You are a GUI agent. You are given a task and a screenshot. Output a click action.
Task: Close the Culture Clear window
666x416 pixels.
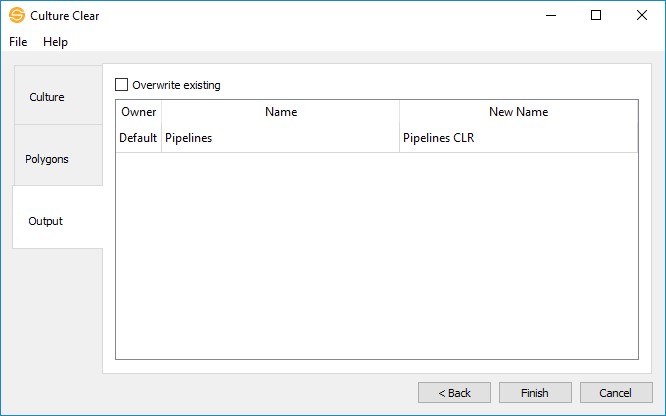tap(642, 15)
